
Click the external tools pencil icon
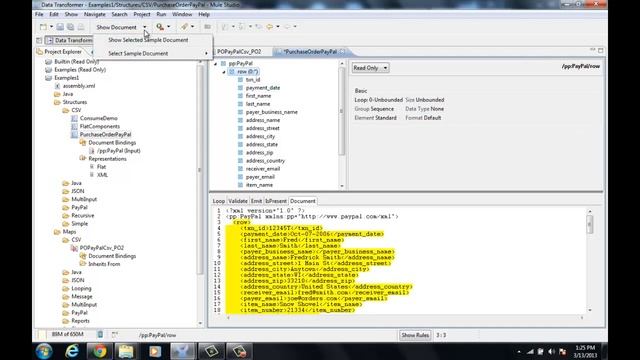click(184, 27)
